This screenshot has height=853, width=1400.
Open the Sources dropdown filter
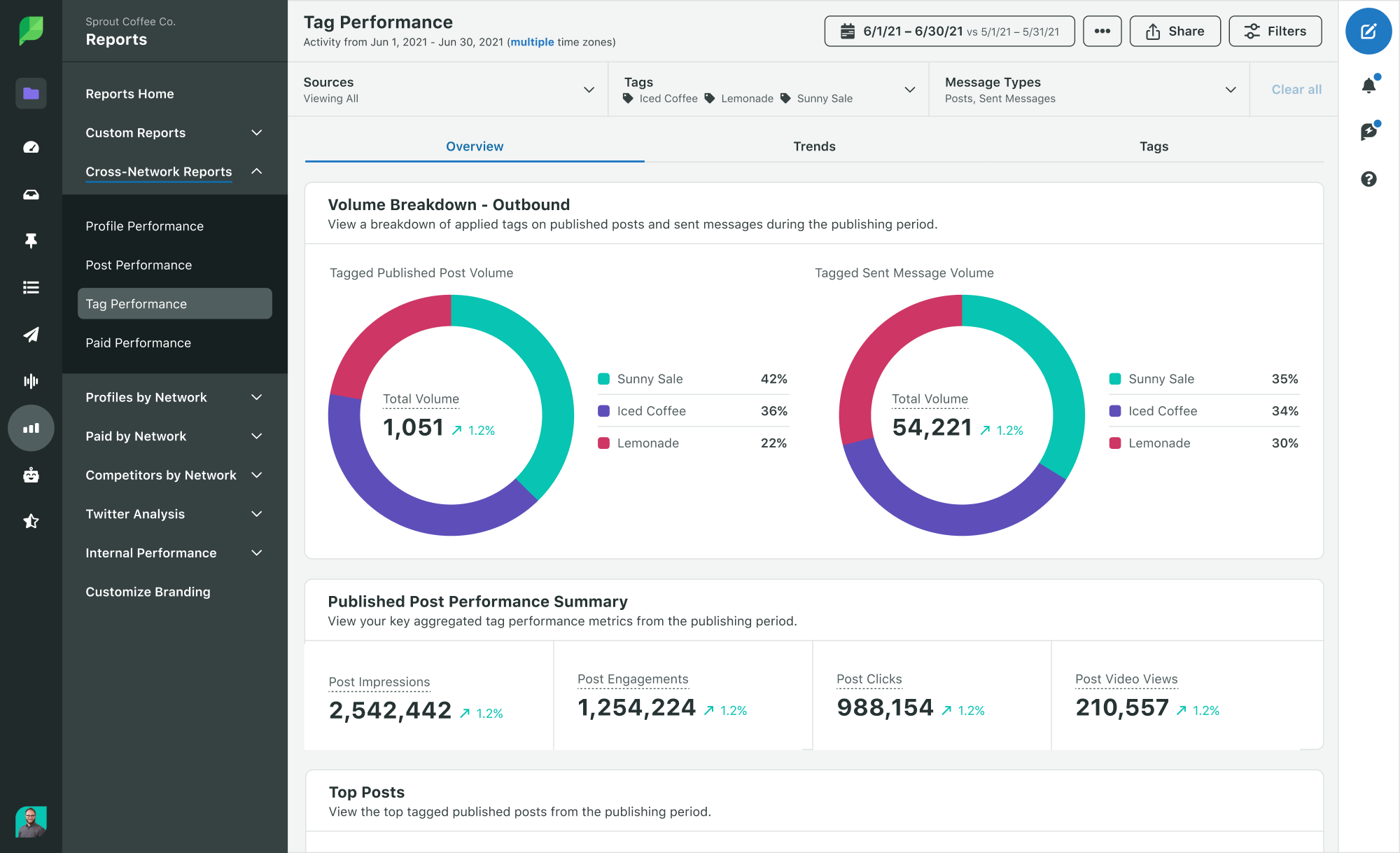coord(591,89)
